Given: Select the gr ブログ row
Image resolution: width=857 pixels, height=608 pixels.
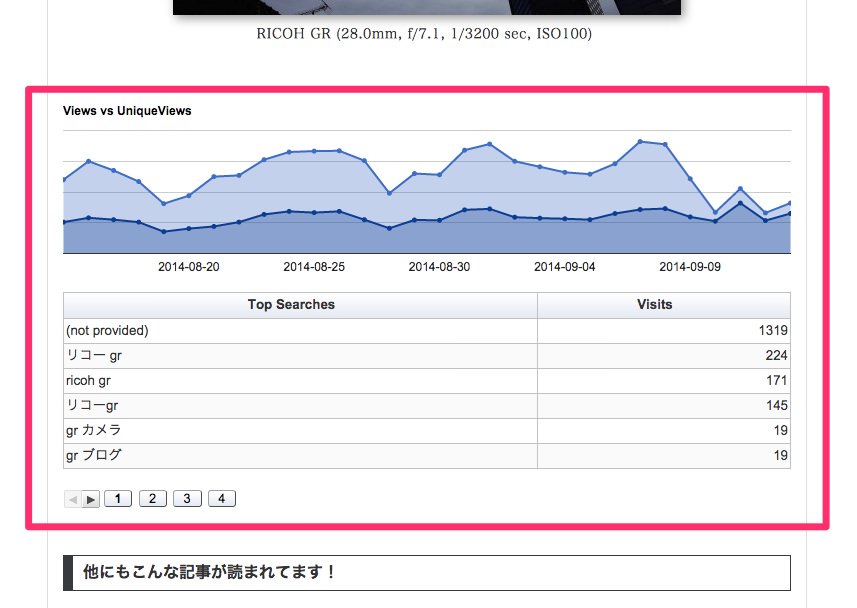Looking at the screenshot, I should point(427,456).
